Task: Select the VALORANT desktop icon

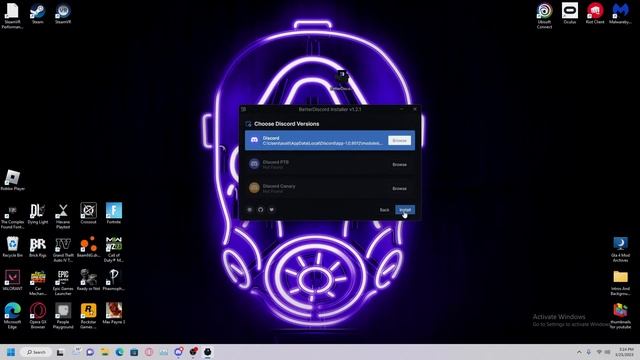Action: coord(12,281)
